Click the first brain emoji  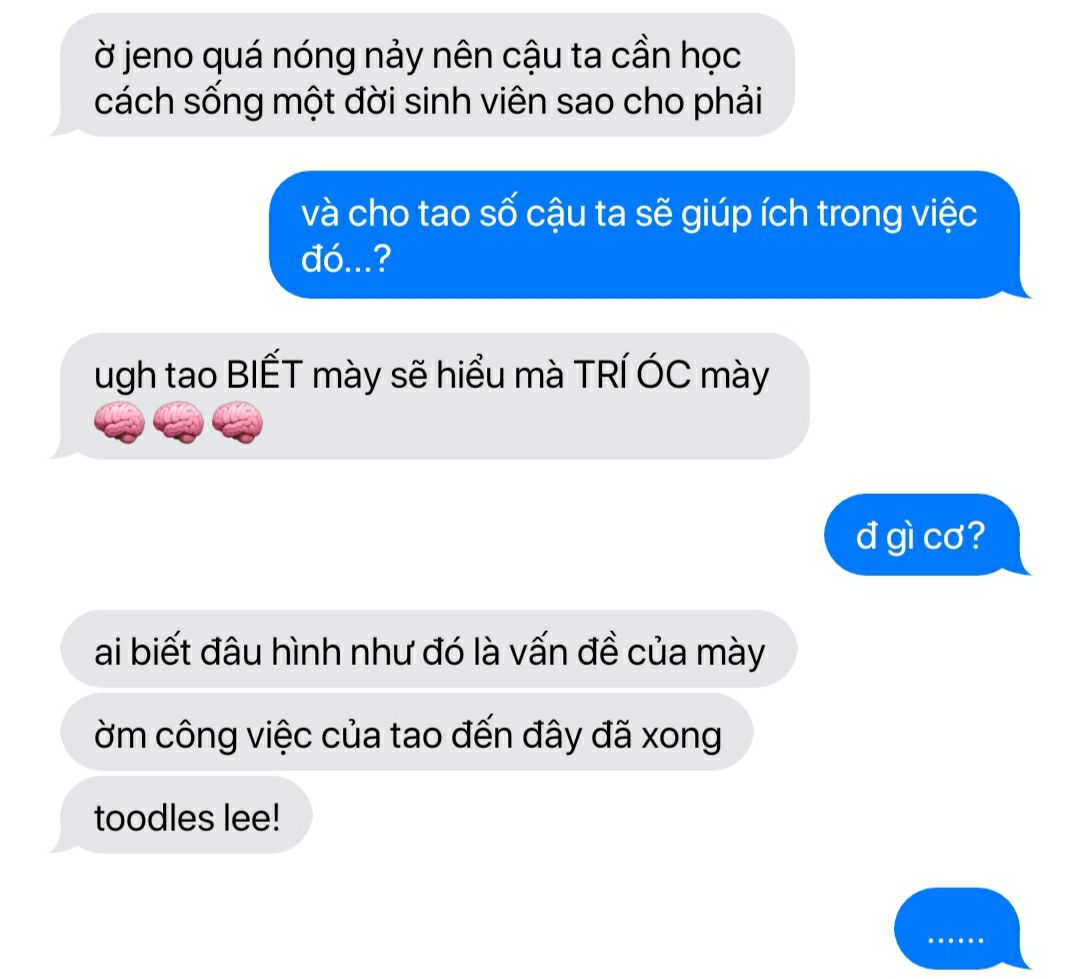pos(119,422)
